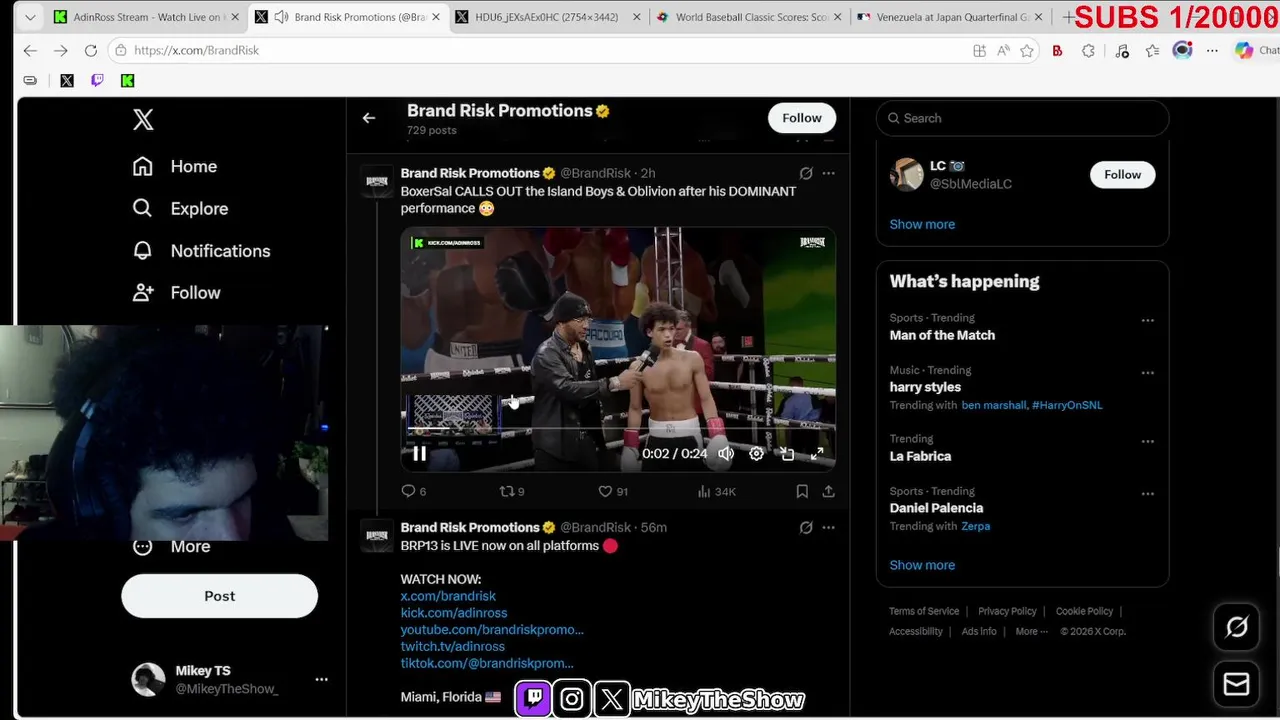The height and width of the screenshot is (720, 1280).
Task: Open Daniel Palencia trend
Action: [x=936, y=508]
